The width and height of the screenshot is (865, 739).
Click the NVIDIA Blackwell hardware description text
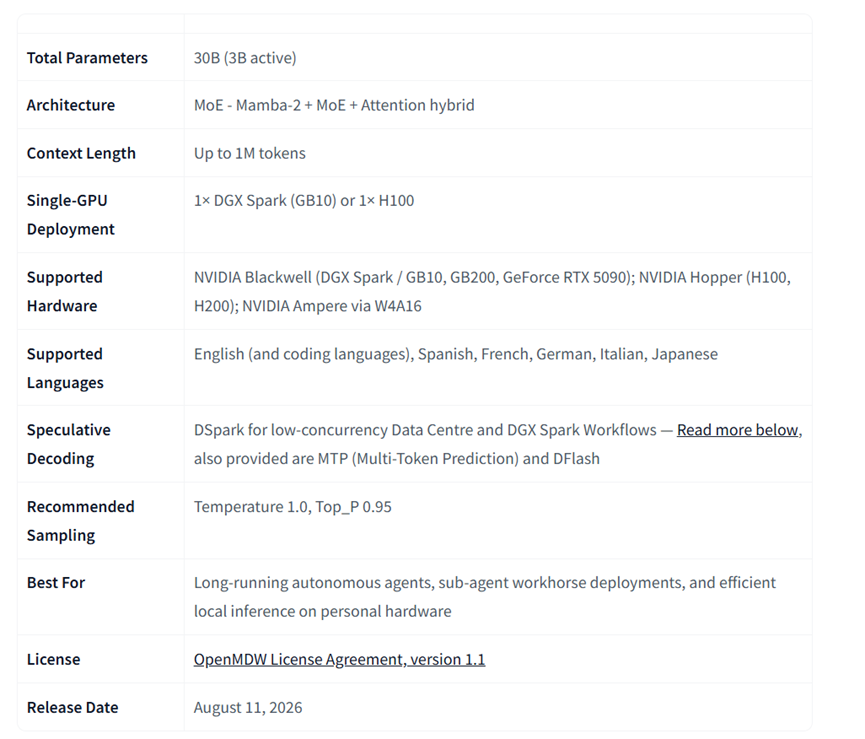pyautogui.click(x=492, y=291)
